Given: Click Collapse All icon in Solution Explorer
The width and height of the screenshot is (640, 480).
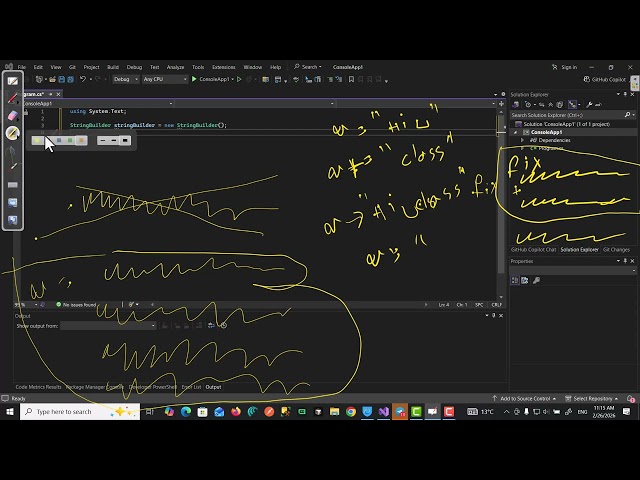Looking at the screenshot, I should [551, 104].
